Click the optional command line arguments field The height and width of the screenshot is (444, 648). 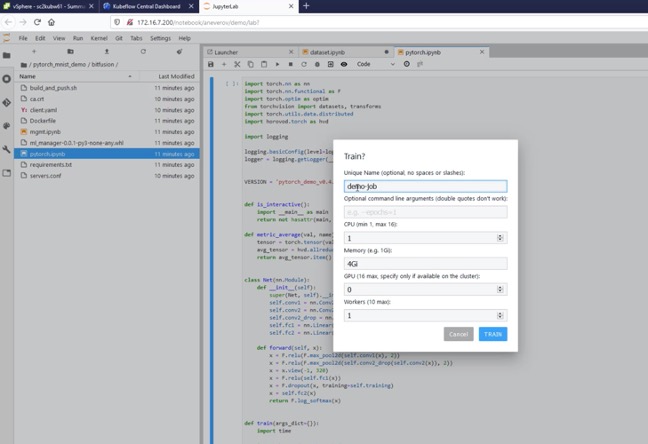click(425, 212)
